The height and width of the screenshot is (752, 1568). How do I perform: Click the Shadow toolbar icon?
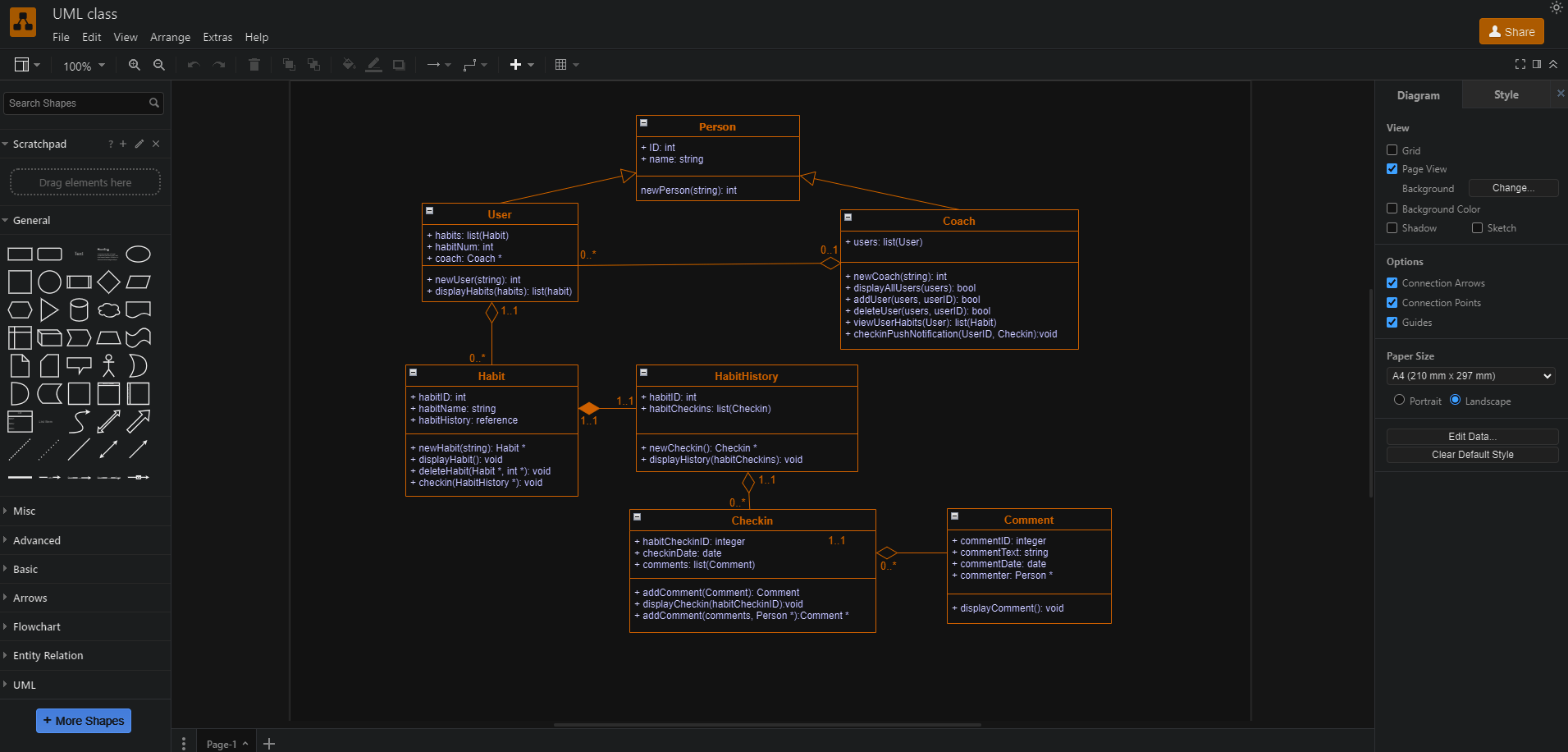(x=399, y=65)
